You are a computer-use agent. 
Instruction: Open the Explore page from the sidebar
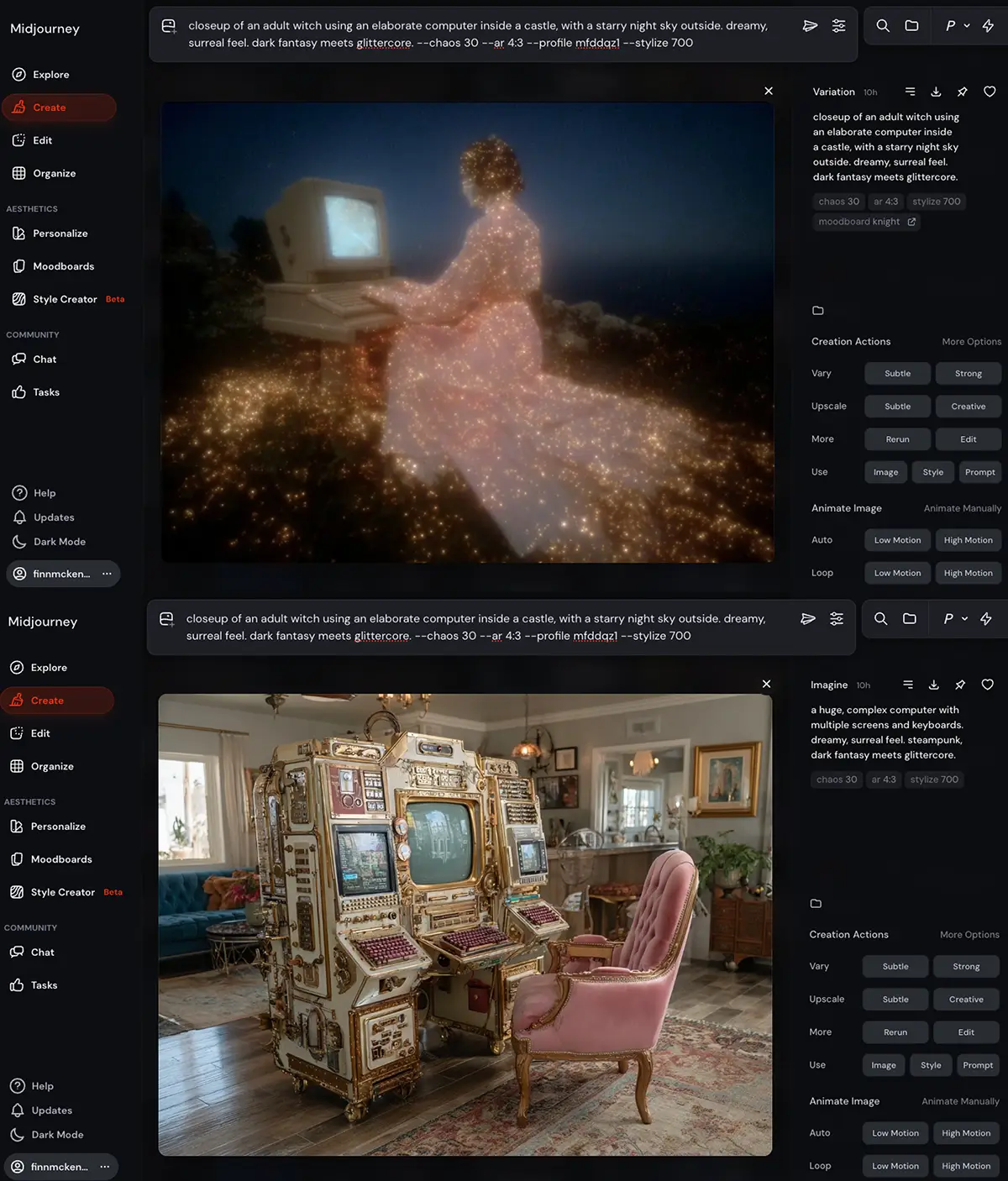[50, 75]
